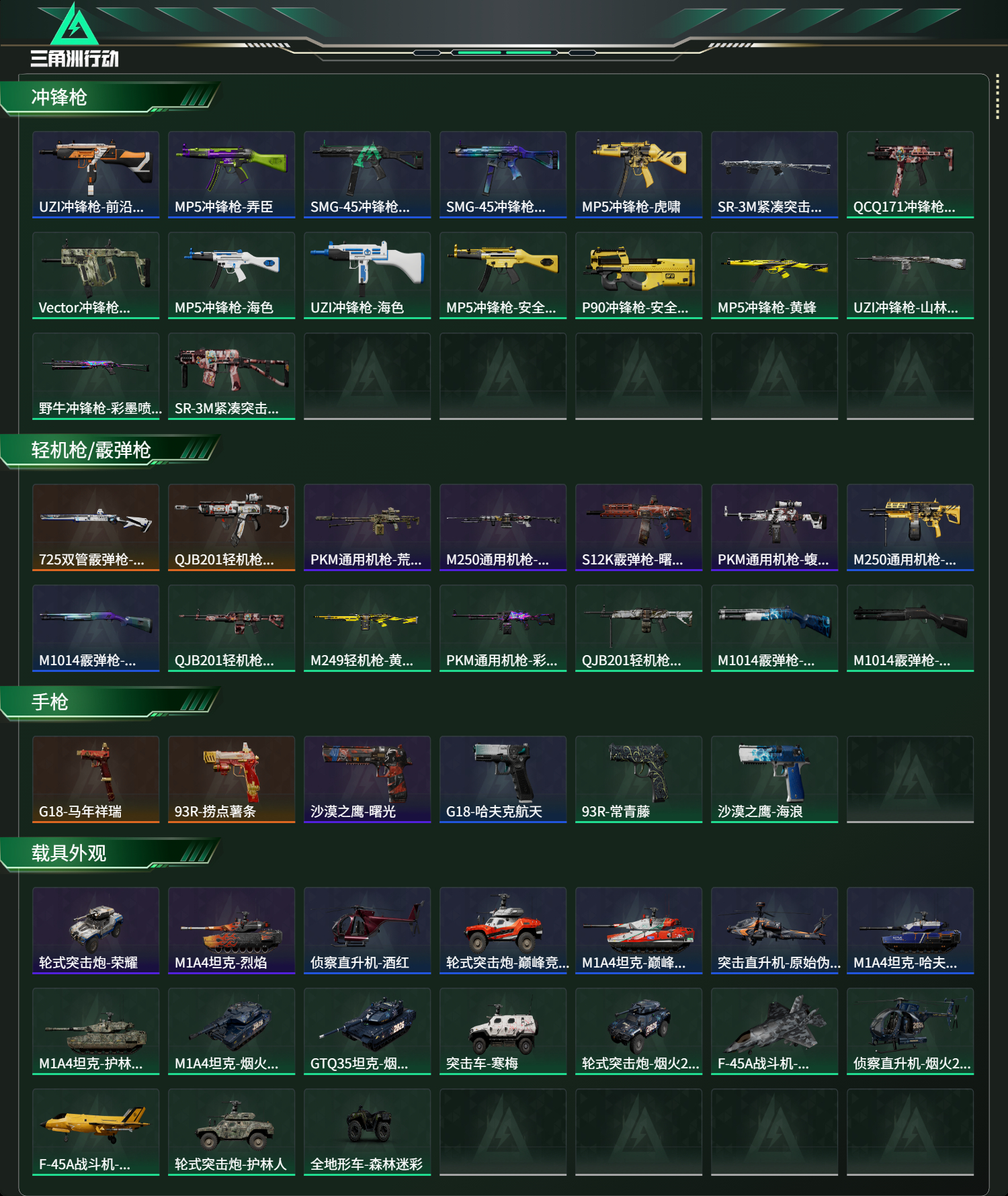Select the M249轻机枪 yellow skin
Image resolution: width=1008 pixels, height=1196 pixels.
(x=367, y=628)
